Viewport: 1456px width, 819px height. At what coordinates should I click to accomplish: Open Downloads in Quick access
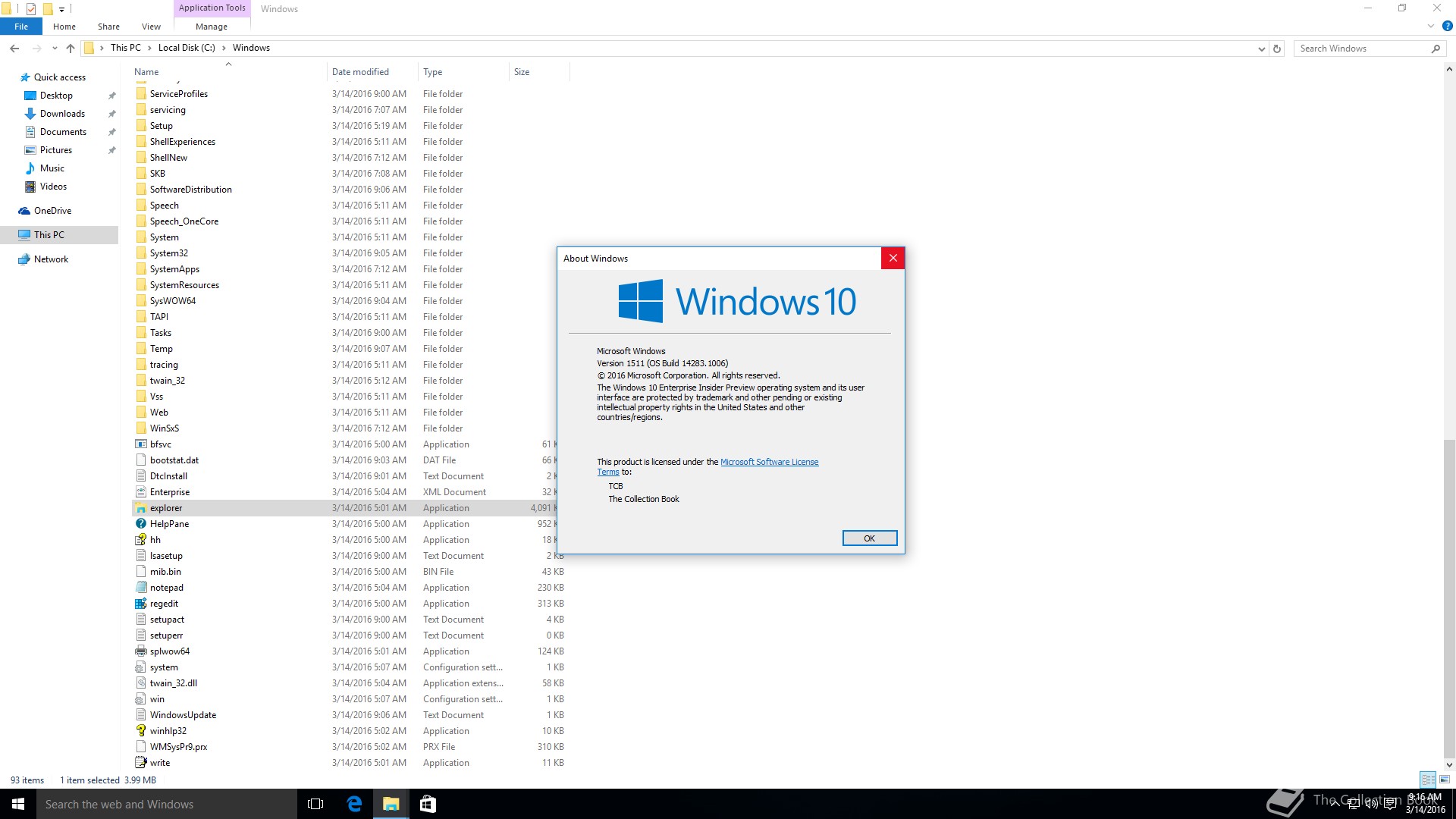tap(62, 114)
